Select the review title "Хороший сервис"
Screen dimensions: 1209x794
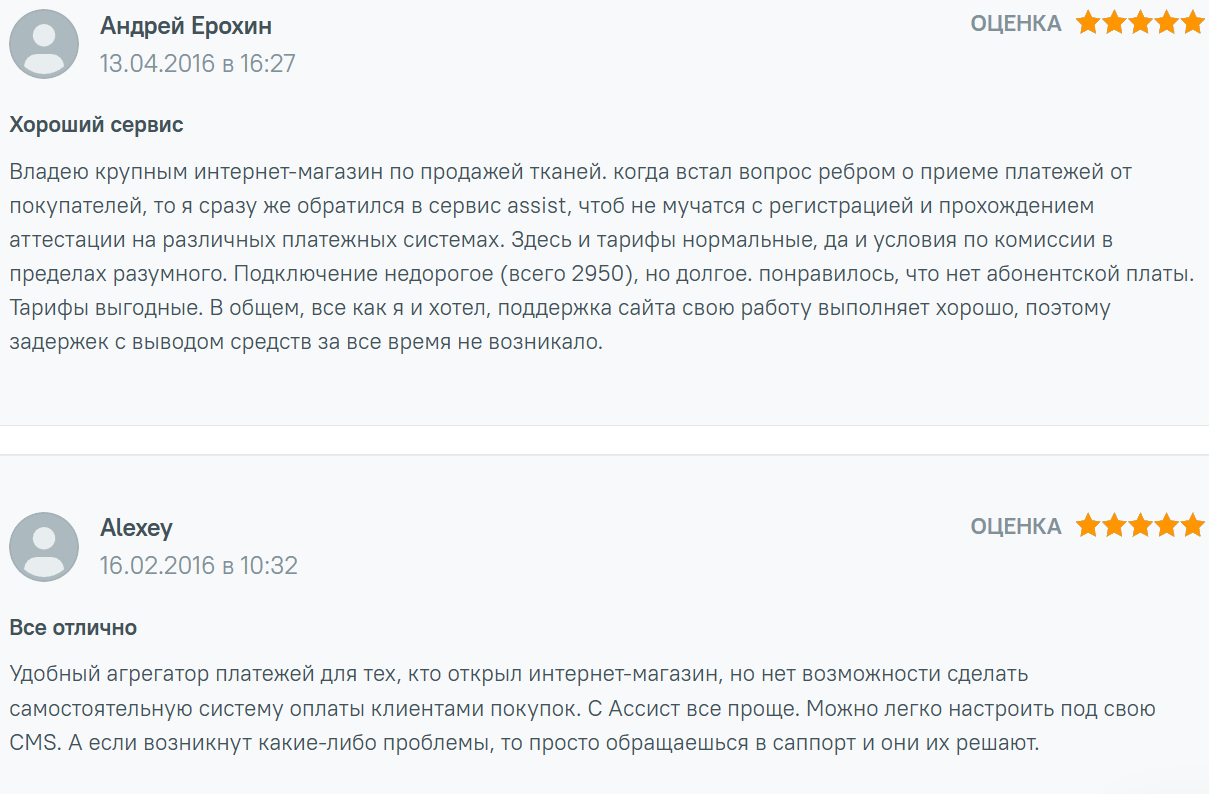point(96,125)
